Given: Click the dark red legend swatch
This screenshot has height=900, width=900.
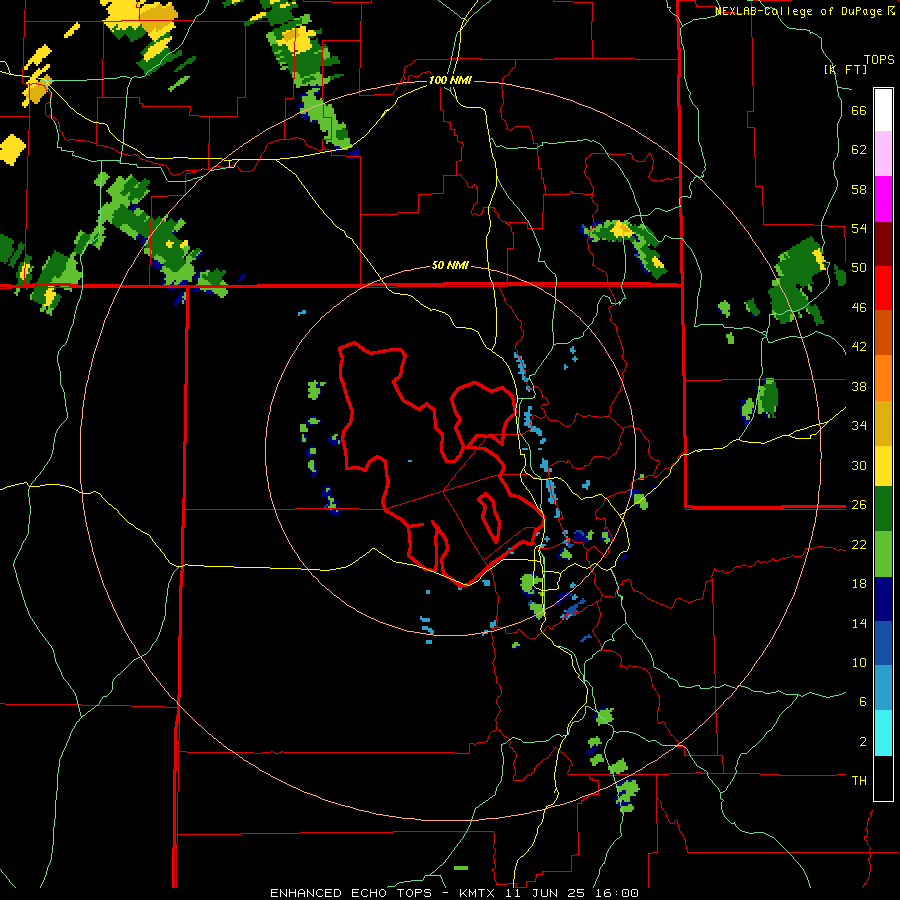Looking at the screenshot, I should (x=883, y=243).
